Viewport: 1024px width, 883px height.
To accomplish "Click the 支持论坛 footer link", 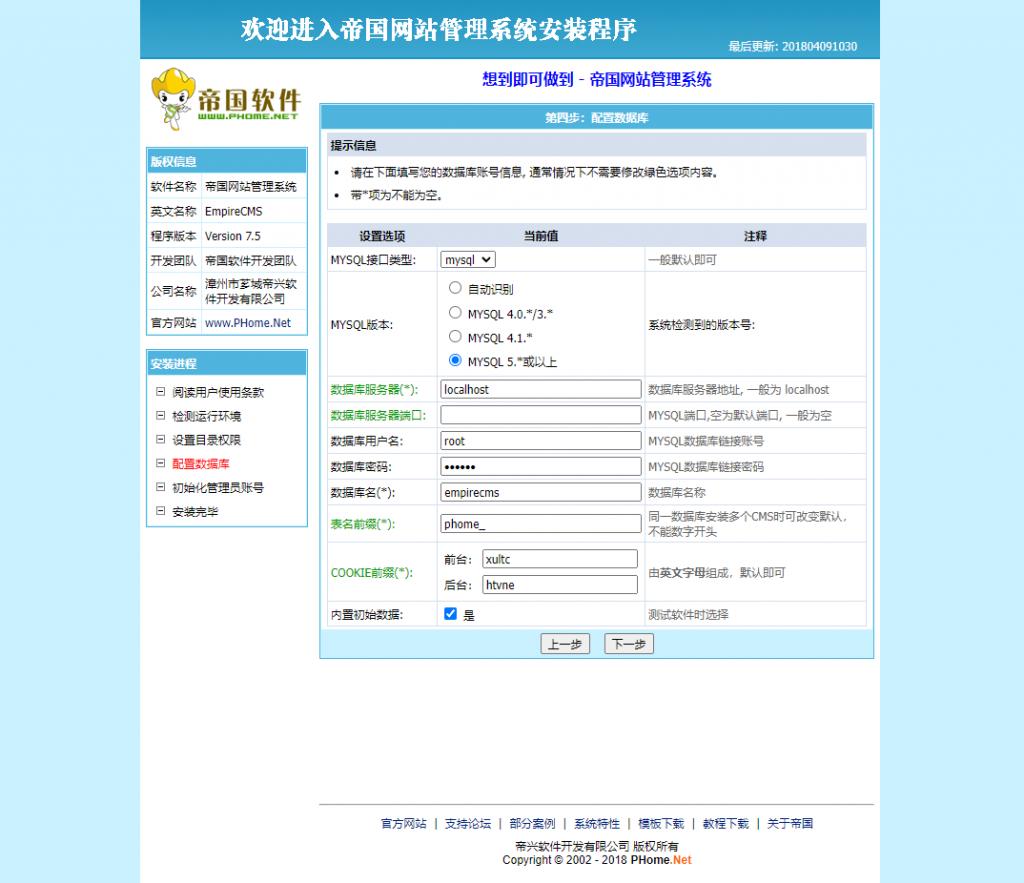I will coord(464,823).
